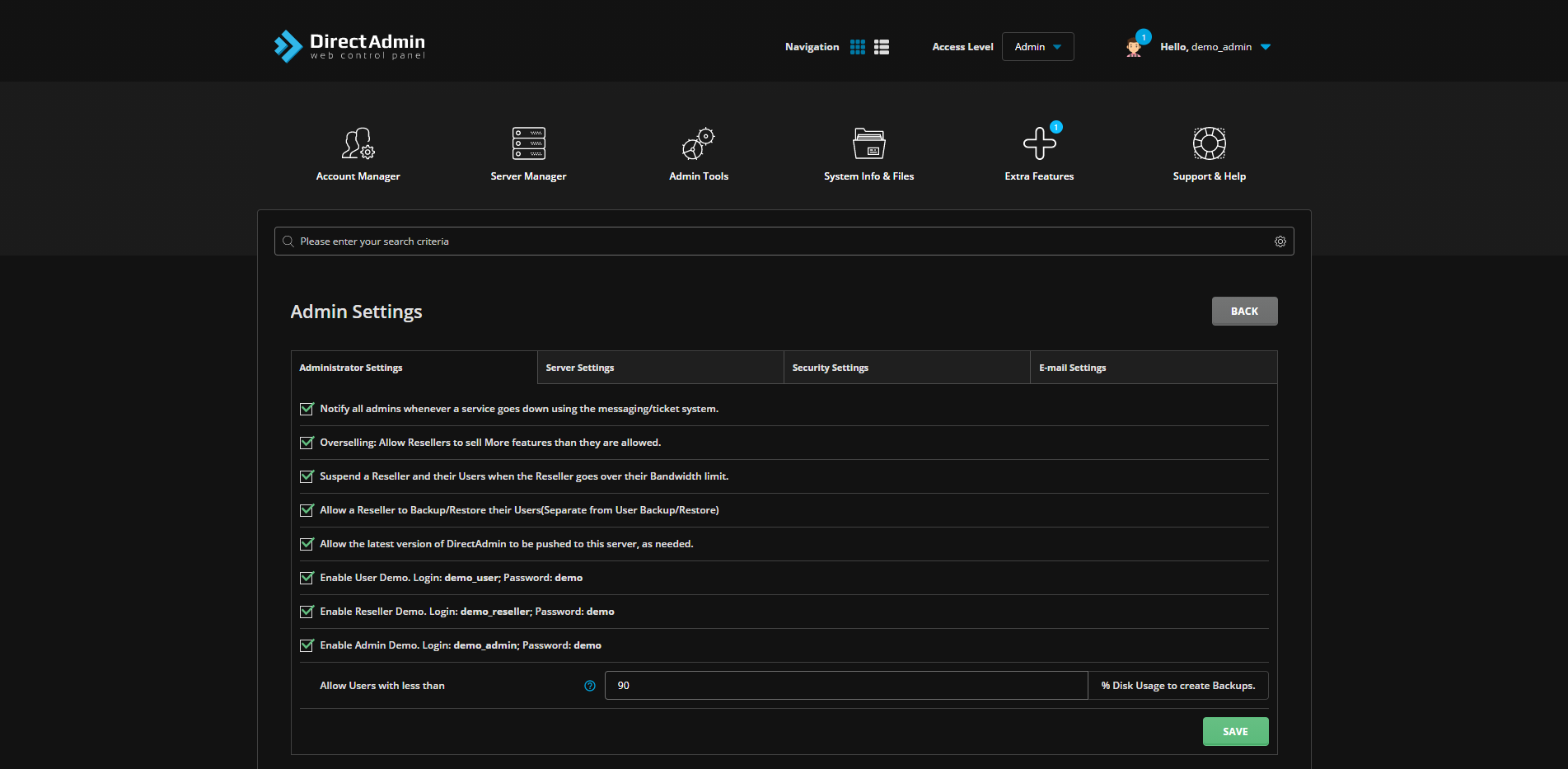The width and height of the screenshot is (1568, 769).
Task: Toggle Enable Admin Demo checkbox
Action: [307, 645]
